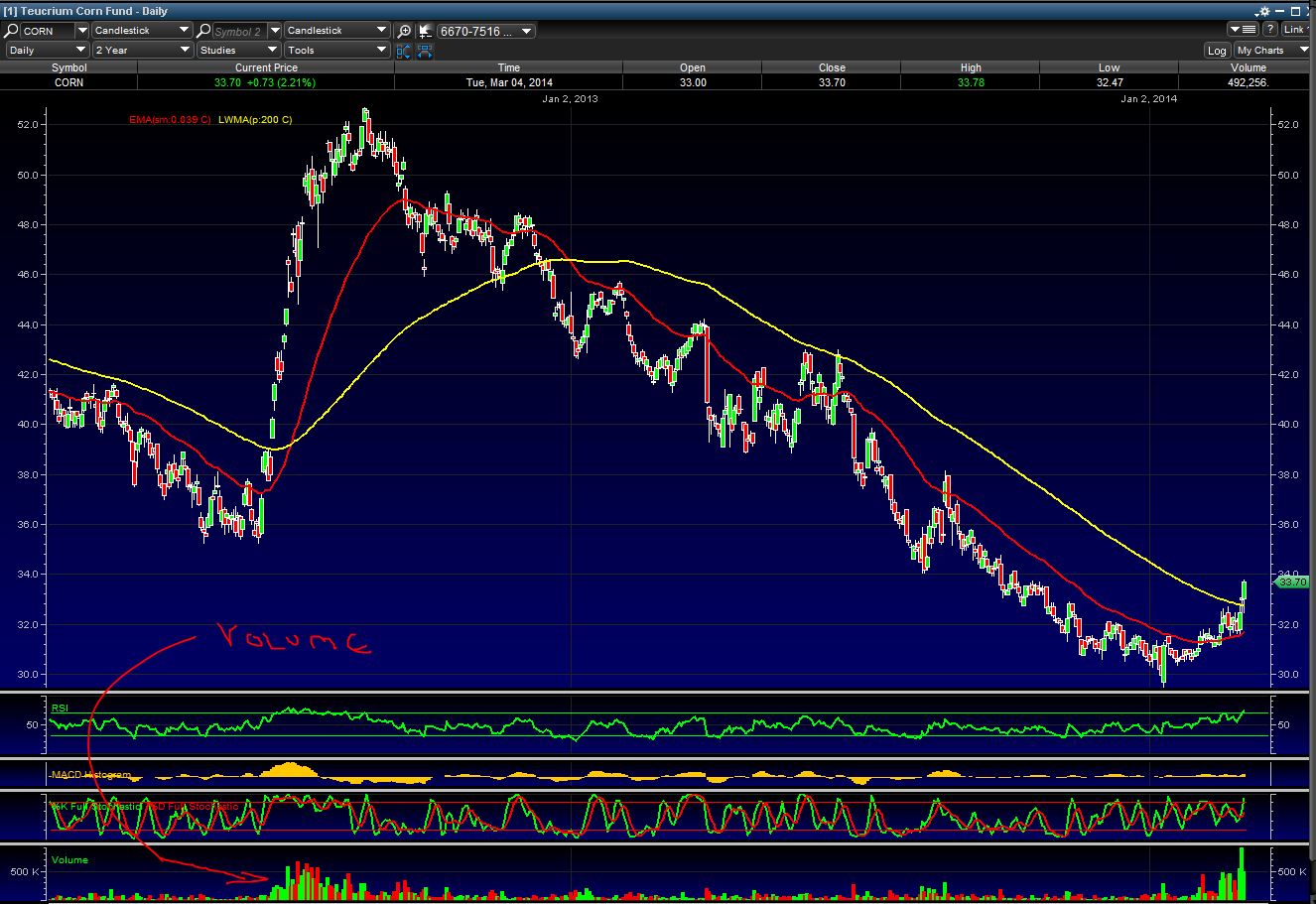Click the zoom-in magnifier icon
Image resolution: width=1316 pixels, height=904 pixels.
click(404, 31)
